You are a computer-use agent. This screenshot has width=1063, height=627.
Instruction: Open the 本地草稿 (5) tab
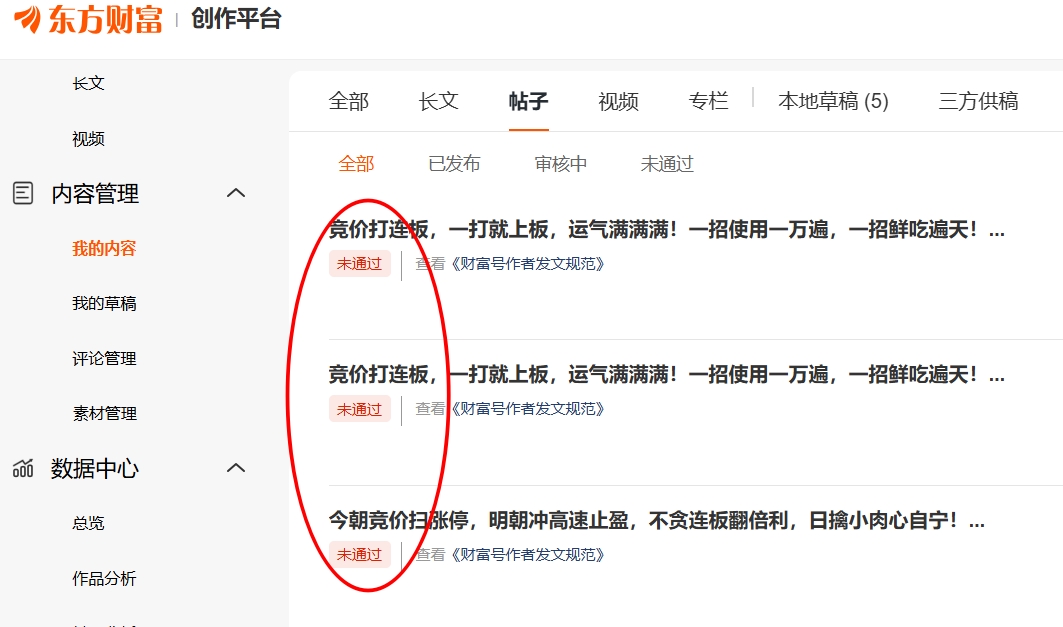click(833, 101)
